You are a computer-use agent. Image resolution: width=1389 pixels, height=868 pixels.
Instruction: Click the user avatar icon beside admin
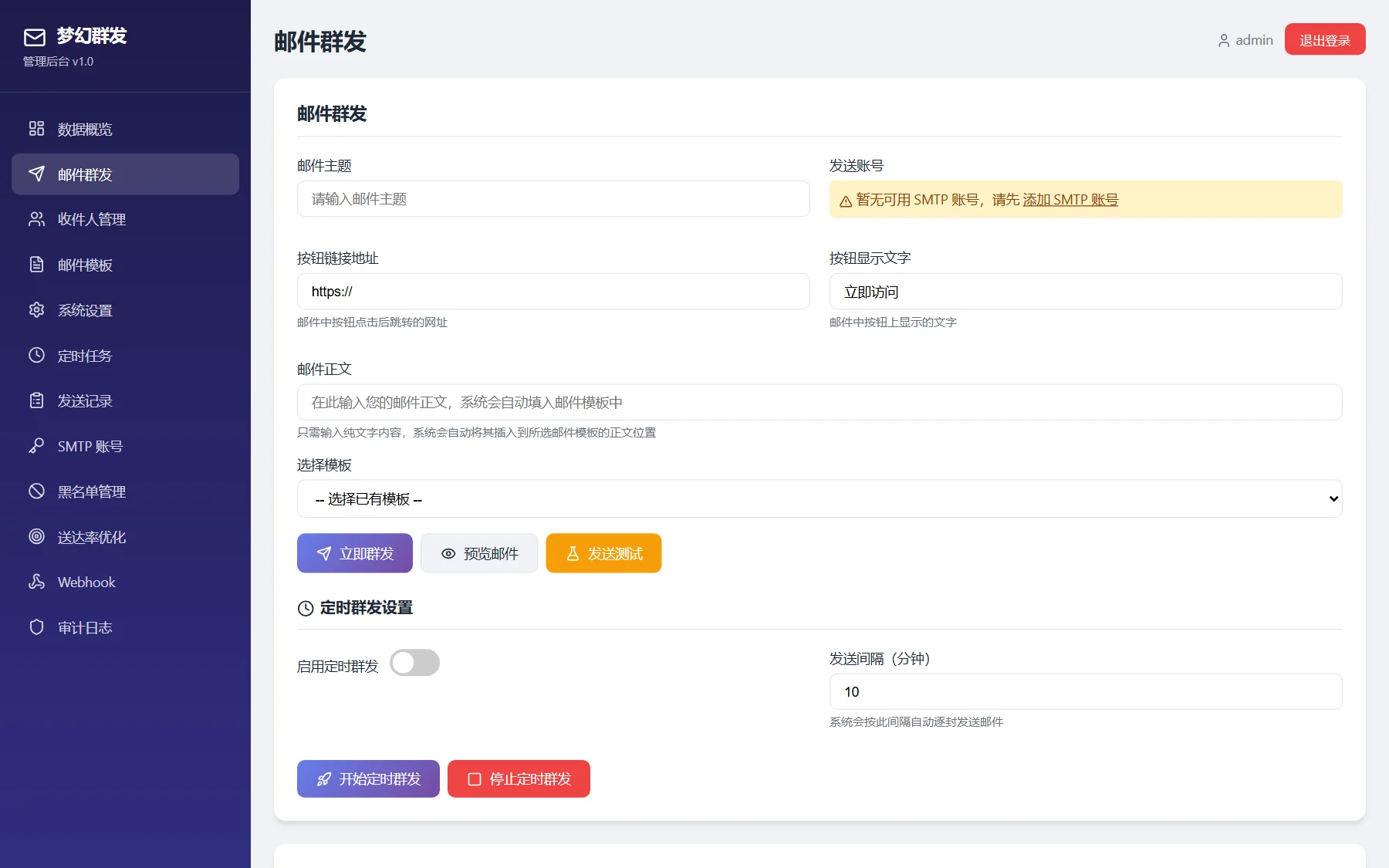[x=1224, y=41]
